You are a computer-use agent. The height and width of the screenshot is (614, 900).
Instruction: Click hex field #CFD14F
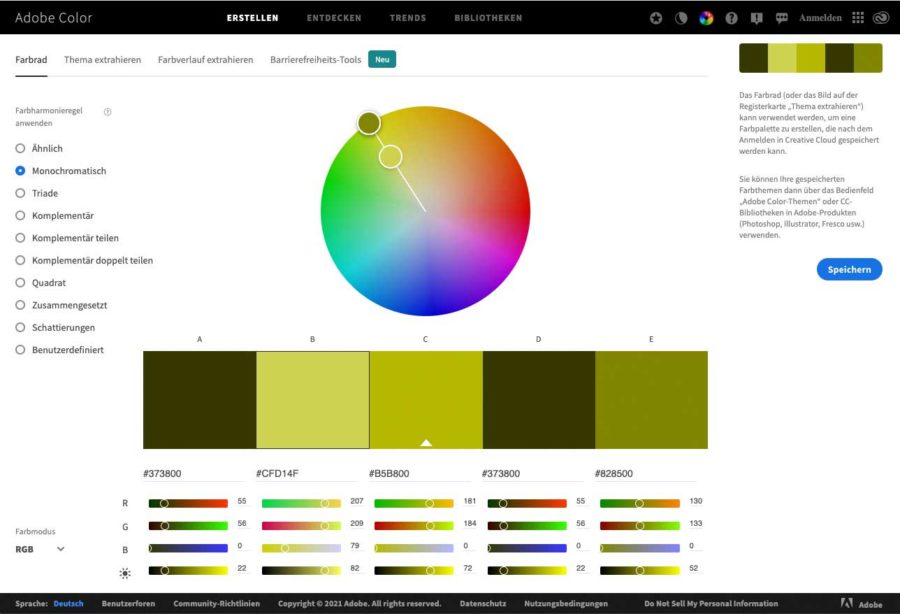pos(307,473)
